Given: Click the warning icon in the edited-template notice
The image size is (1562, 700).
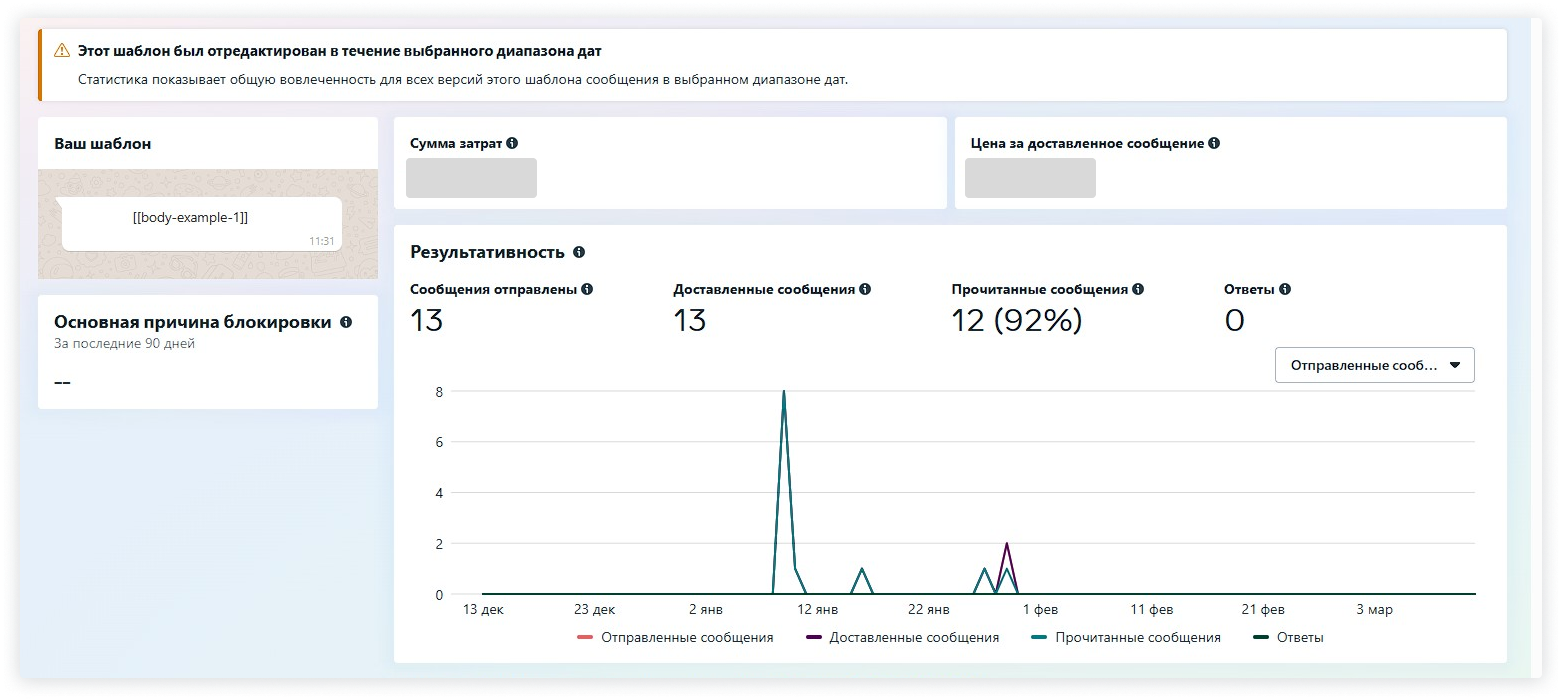Looking at the screenshot, I should [x=62, y=50].
